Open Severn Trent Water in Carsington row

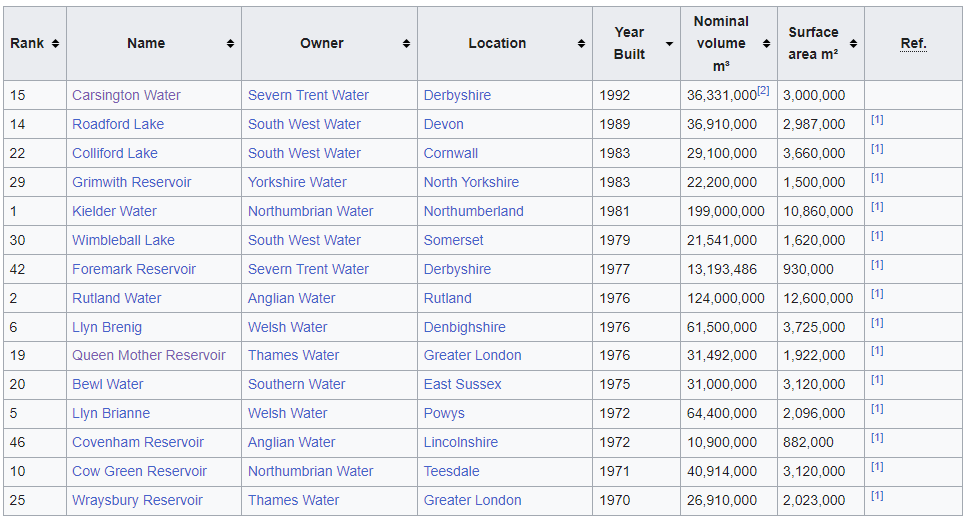point(308,95)
